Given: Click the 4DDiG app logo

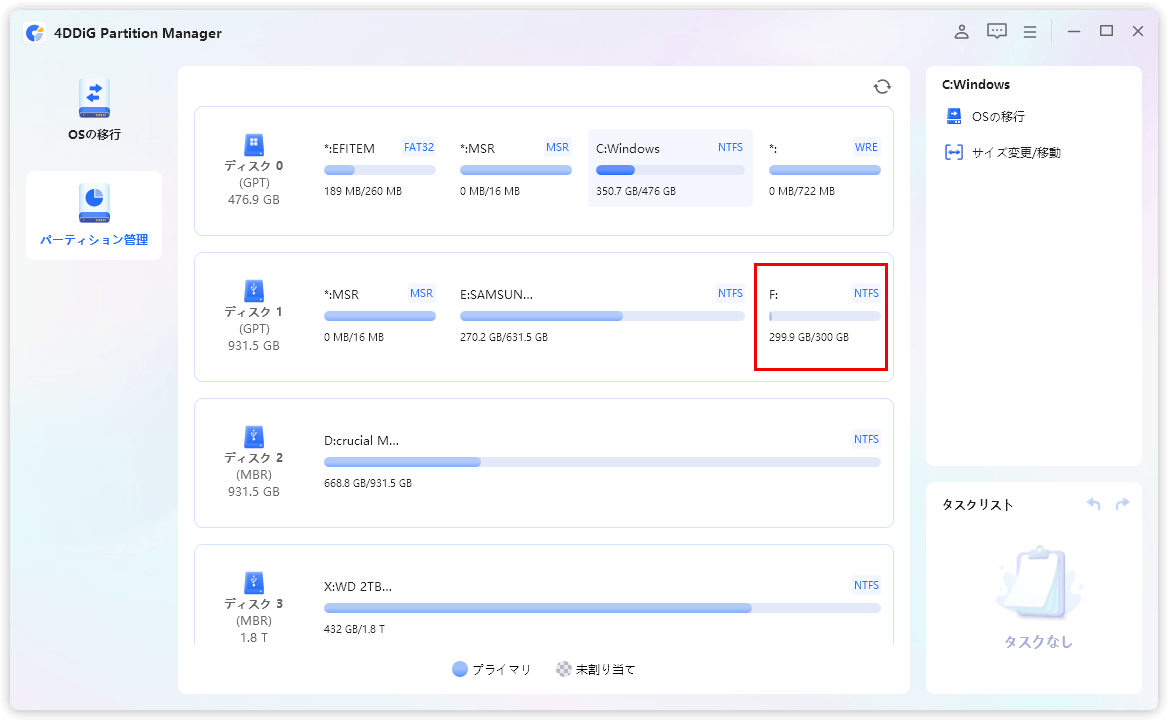Looking at the screenshot, I should pyautogui.click(x=35, y=33).
